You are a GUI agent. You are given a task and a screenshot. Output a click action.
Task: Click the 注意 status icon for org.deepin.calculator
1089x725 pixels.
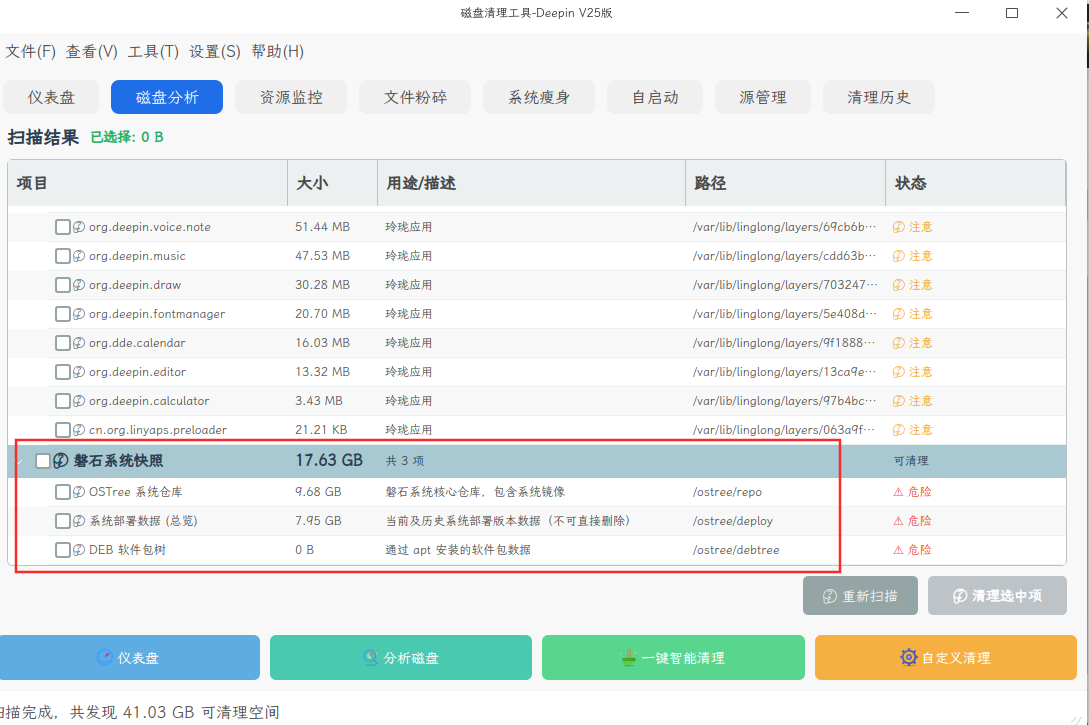pos(899,401)
